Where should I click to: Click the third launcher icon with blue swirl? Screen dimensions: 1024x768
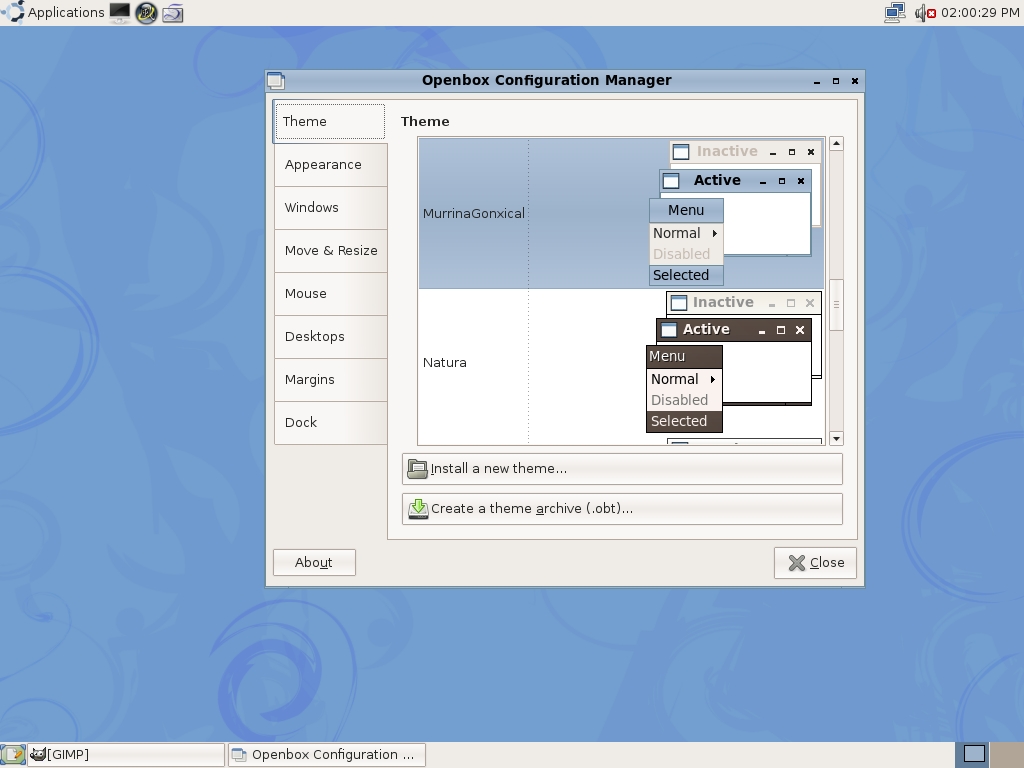[172, 13]
